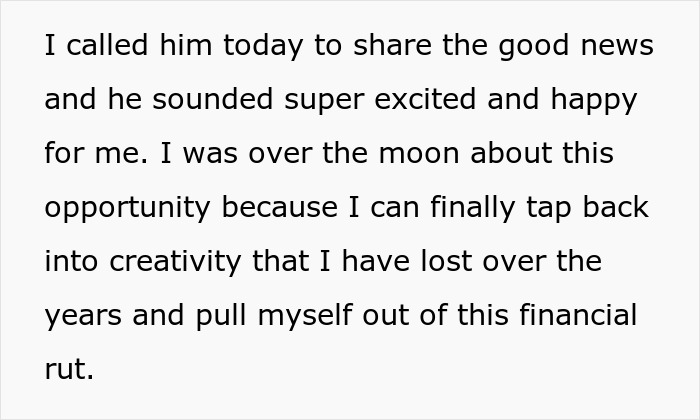Viewport: 700px width, 420px height.
Task: Click the word "myself" in the paragraph
Action: [305, 317]
